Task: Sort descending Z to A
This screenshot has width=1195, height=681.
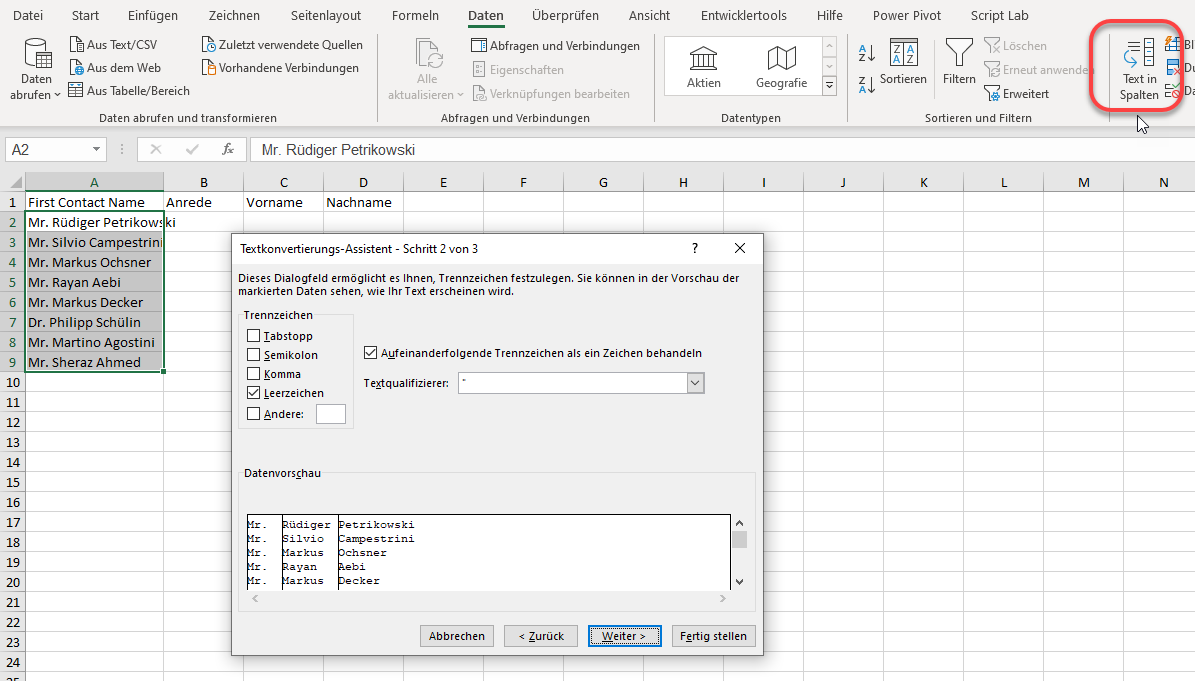Action: 867,85
